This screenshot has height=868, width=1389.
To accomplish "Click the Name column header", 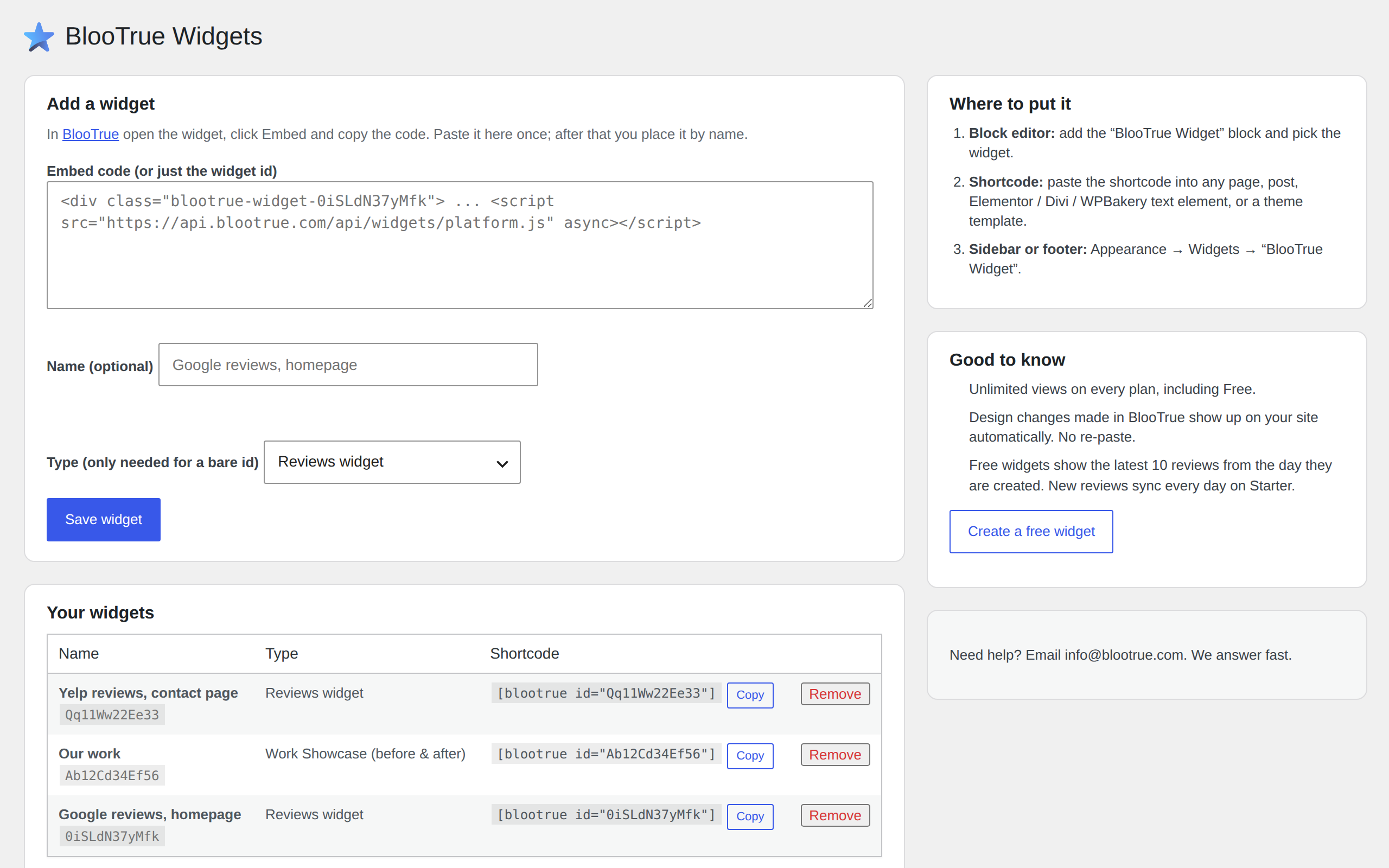I will pyautogui.click(x=79, y=654).
